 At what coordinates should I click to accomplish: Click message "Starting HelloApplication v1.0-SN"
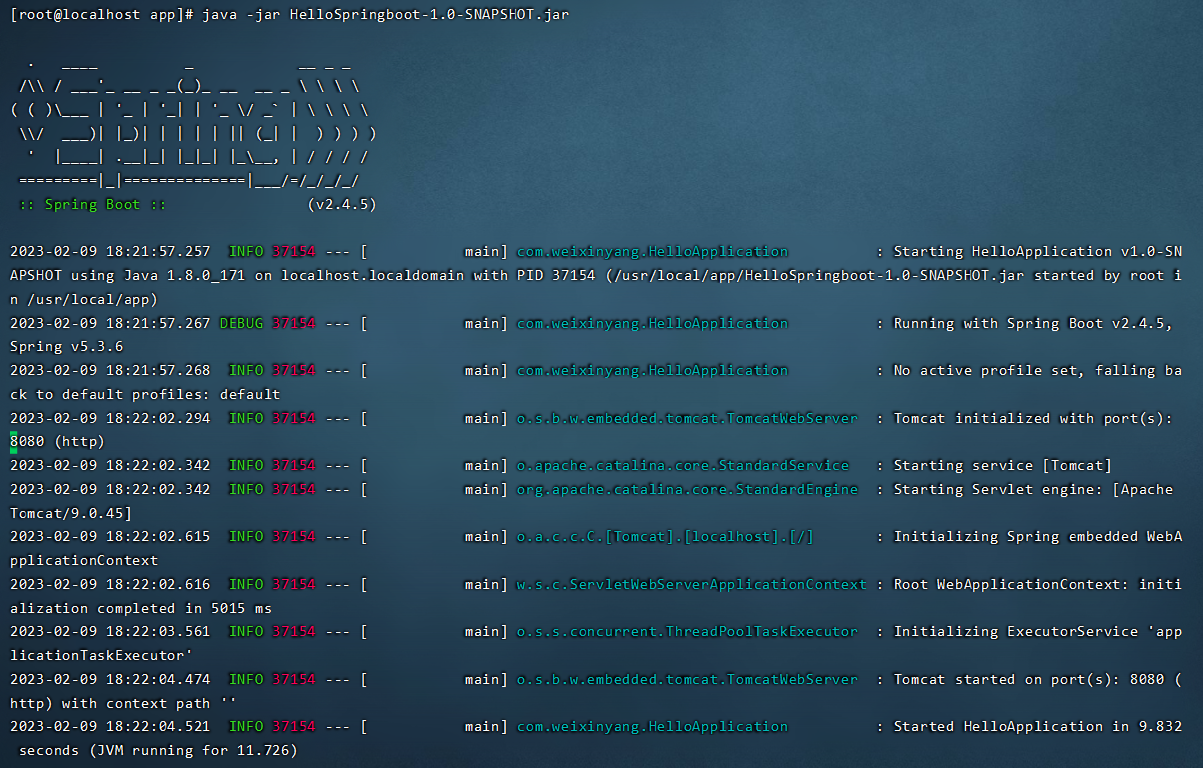click(1037, 251)
